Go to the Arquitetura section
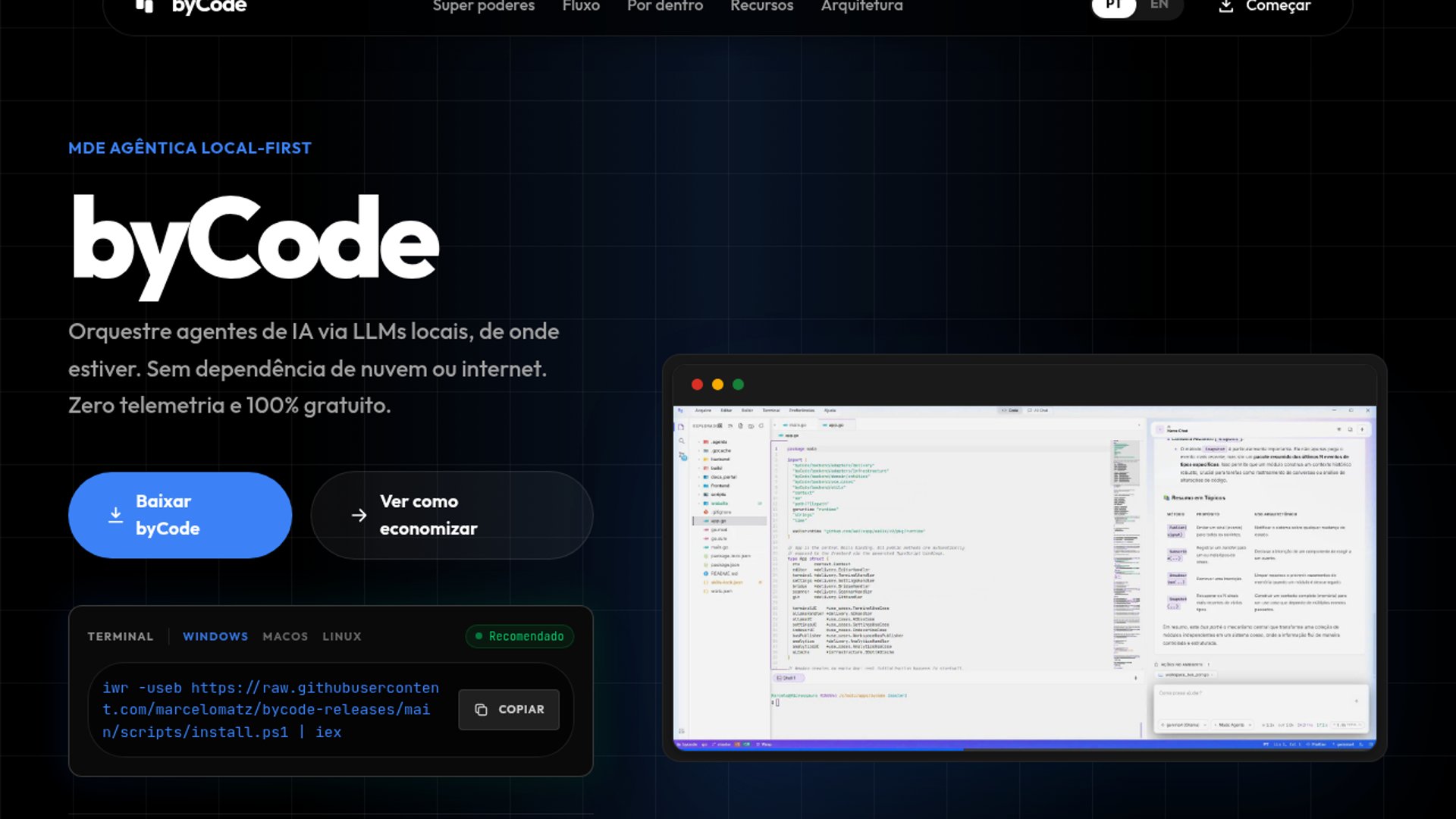The image size is (1456, 819). pos(861,6)
